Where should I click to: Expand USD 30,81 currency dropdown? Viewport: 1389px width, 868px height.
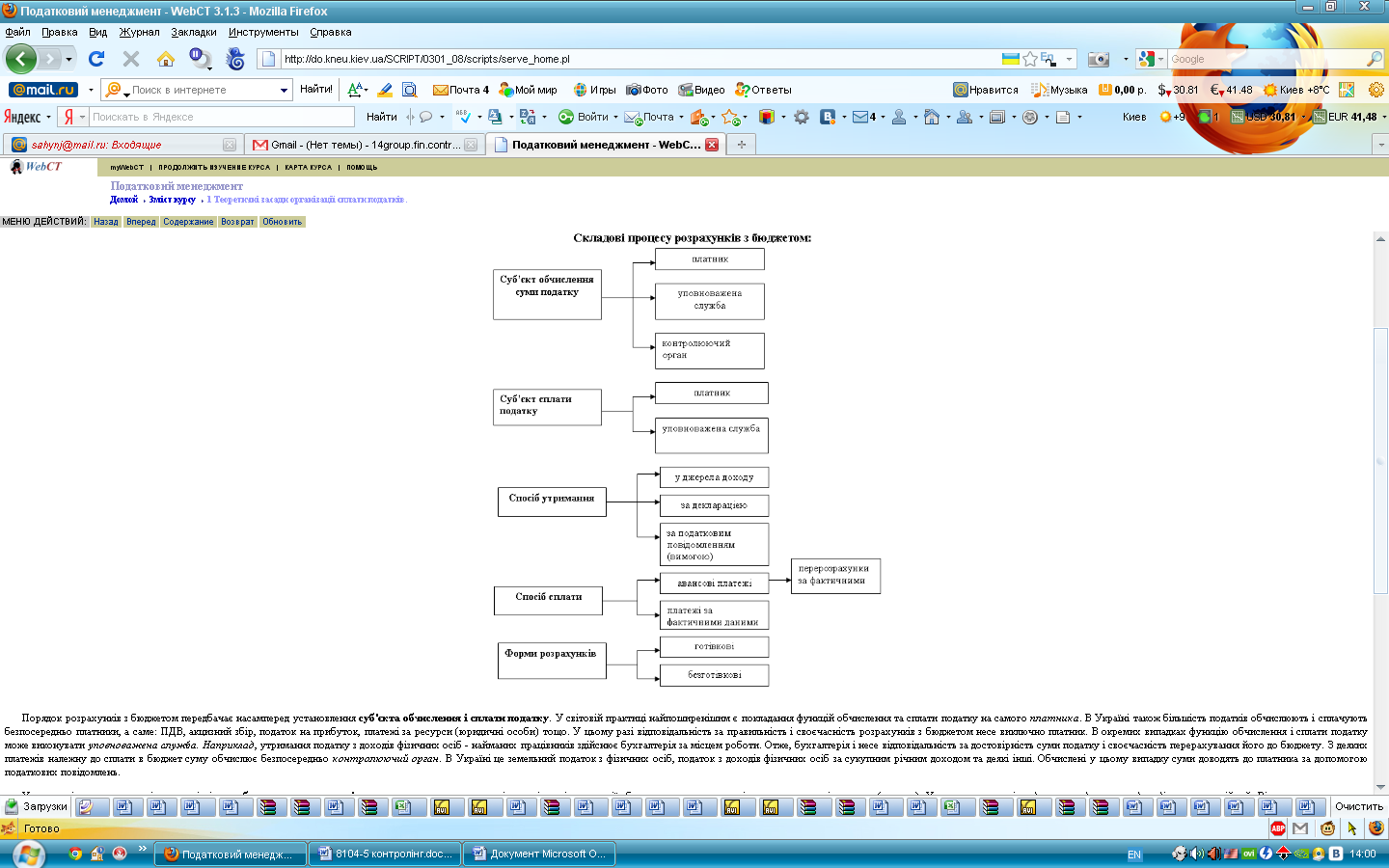click(1303, 117)
